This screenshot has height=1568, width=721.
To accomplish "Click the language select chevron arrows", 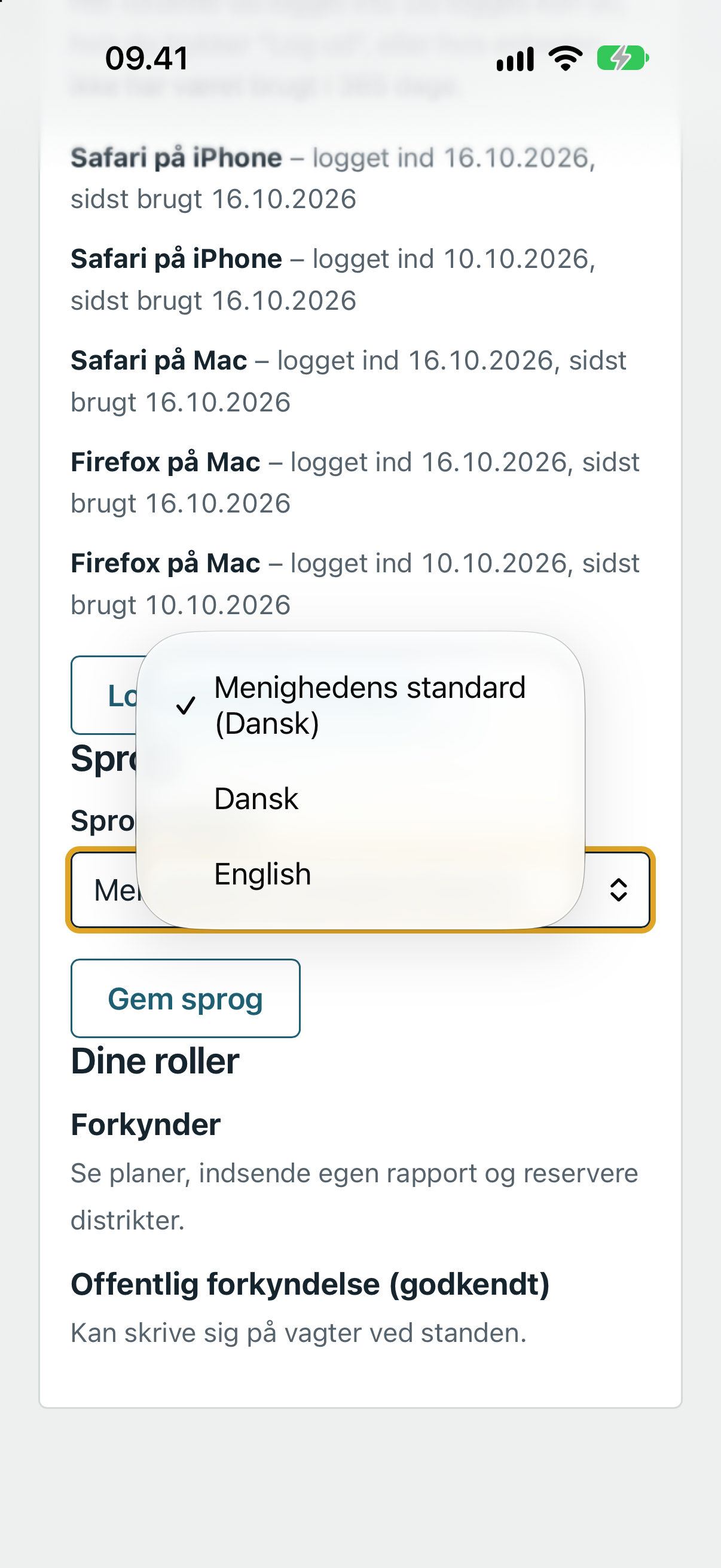I will (x=618, y=890).
